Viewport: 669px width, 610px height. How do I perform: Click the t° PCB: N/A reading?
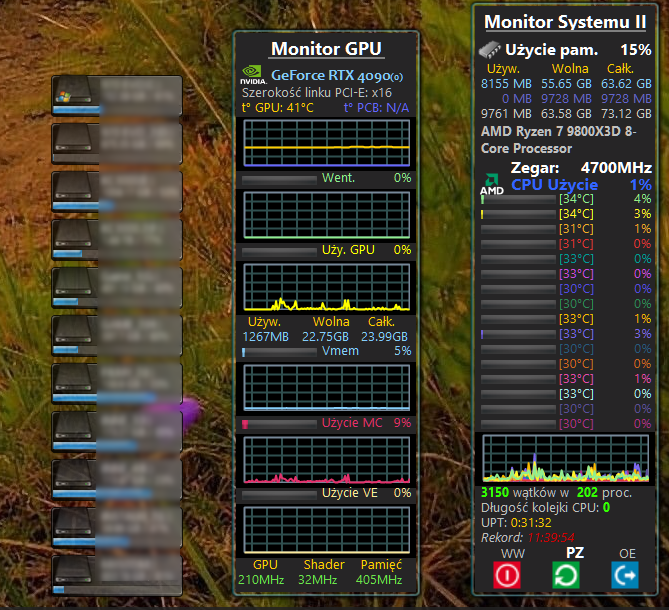coord(376,108)
